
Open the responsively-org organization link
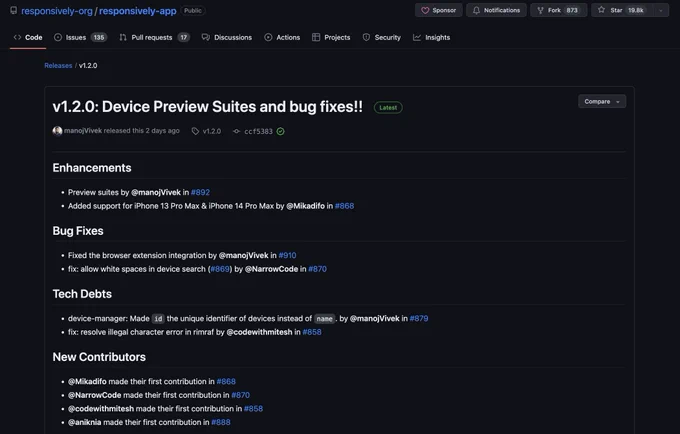57,11
